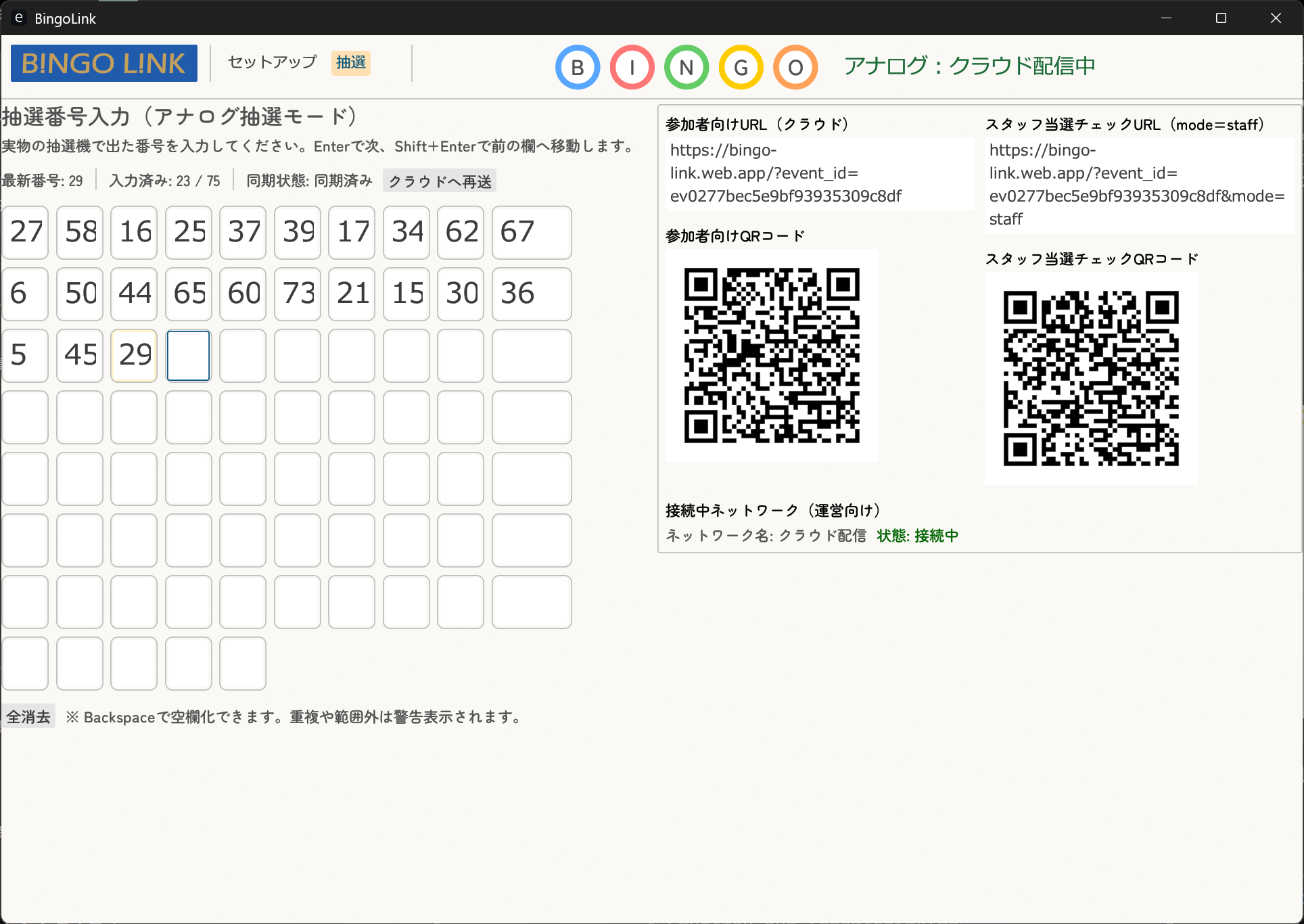The height and width of the screenshot is (924, 1304).
Task: Select the number field containing 60
Action: (243, 294)
